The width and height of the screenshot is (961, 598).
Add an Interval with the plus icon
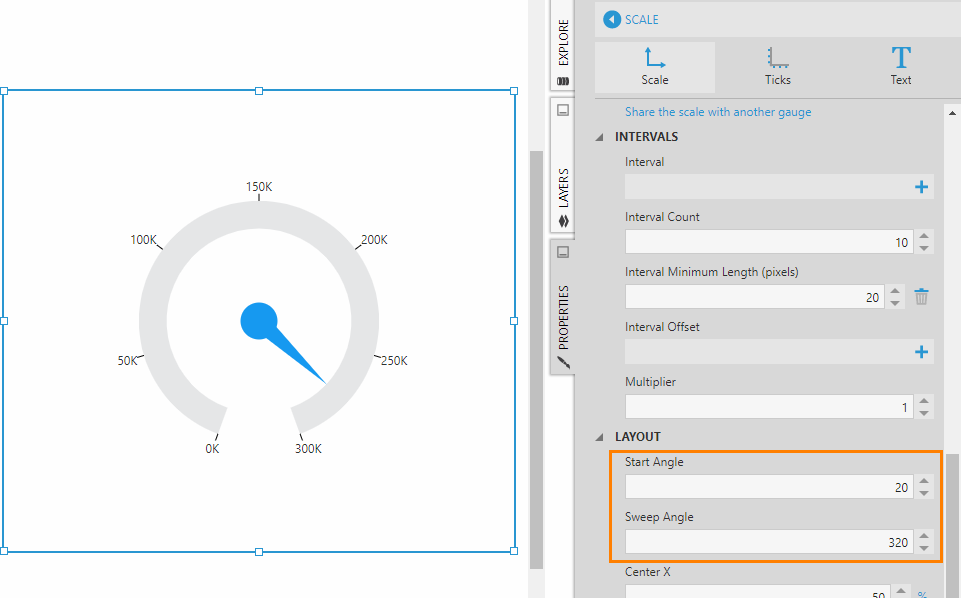coord(921,187)
